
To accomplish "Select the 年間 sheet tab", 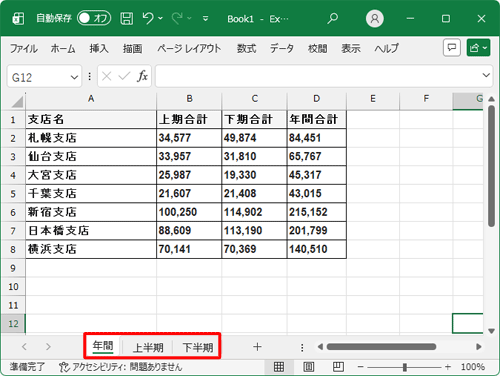I will click(x=103, y=347).
